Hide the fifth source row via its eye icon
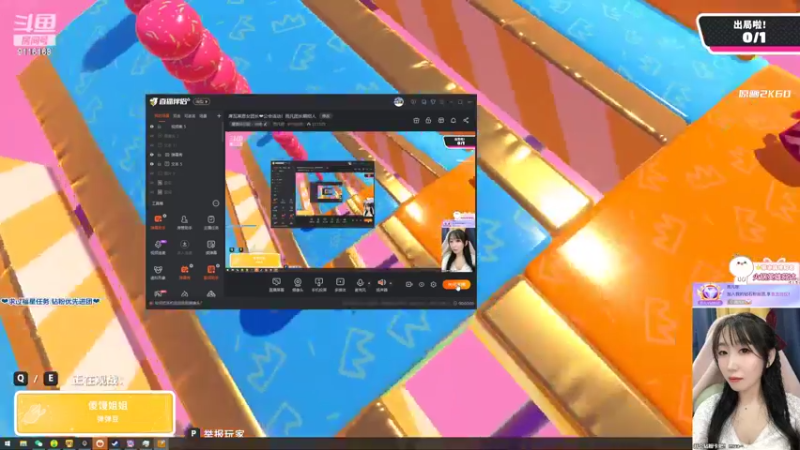 click(x=152, y=164)
